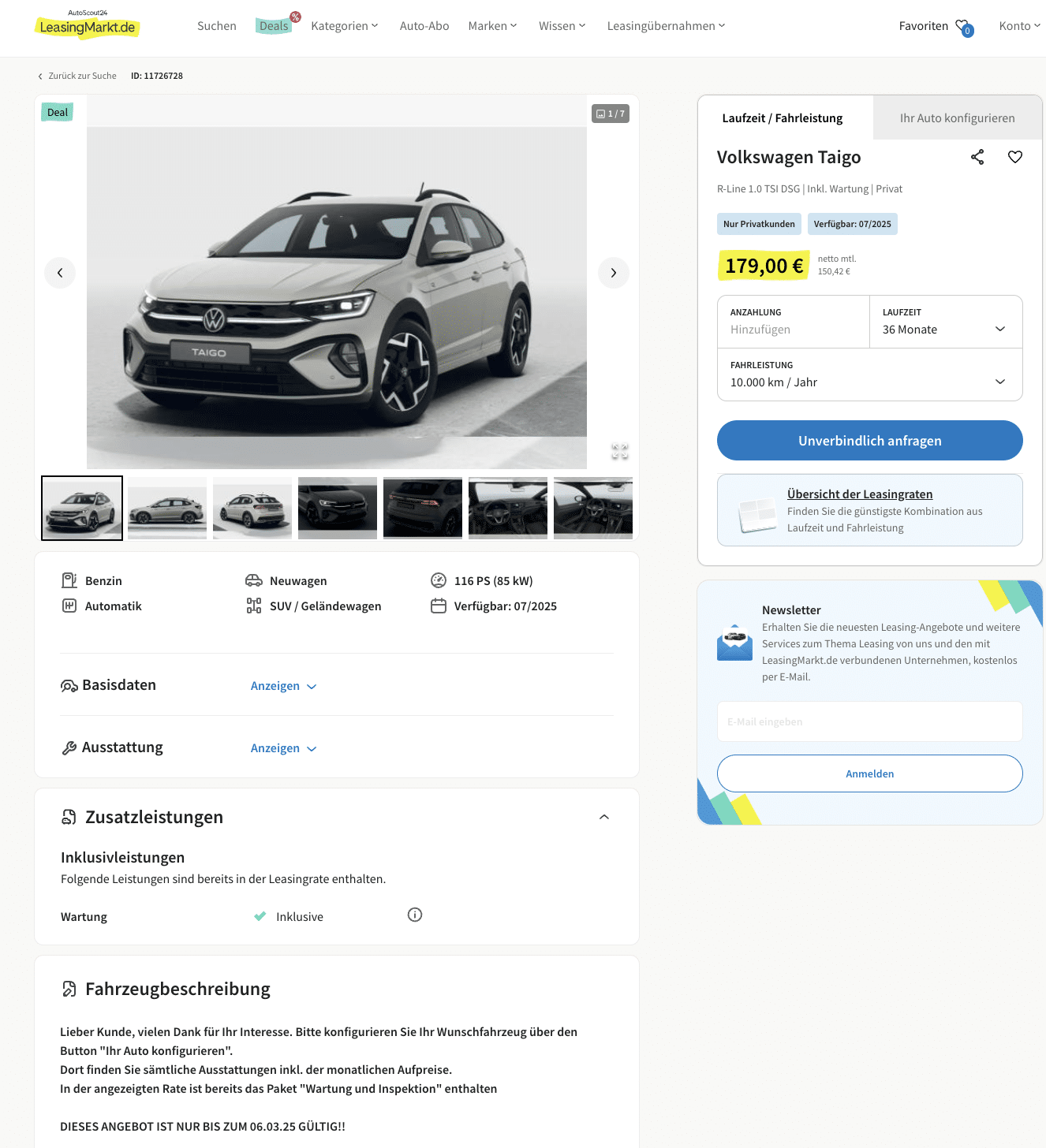
Task: Switch to Laufzeit / Fahrleistung tab
Action: (783, 118)
